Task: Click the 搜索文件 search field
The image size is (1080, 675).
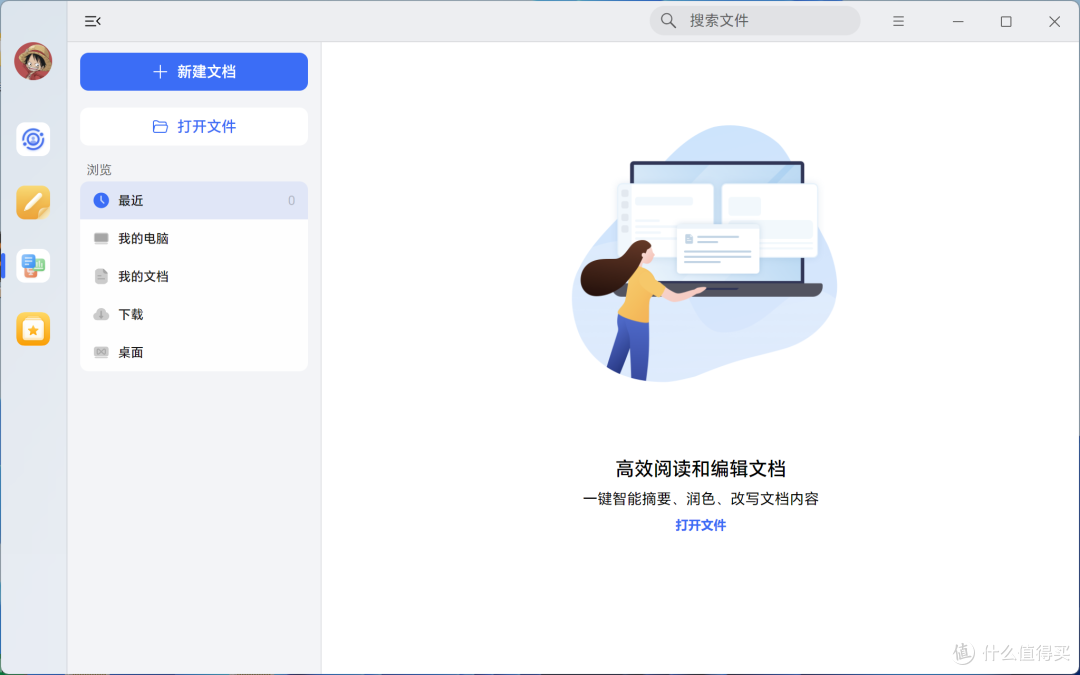Action: point(755,21)
